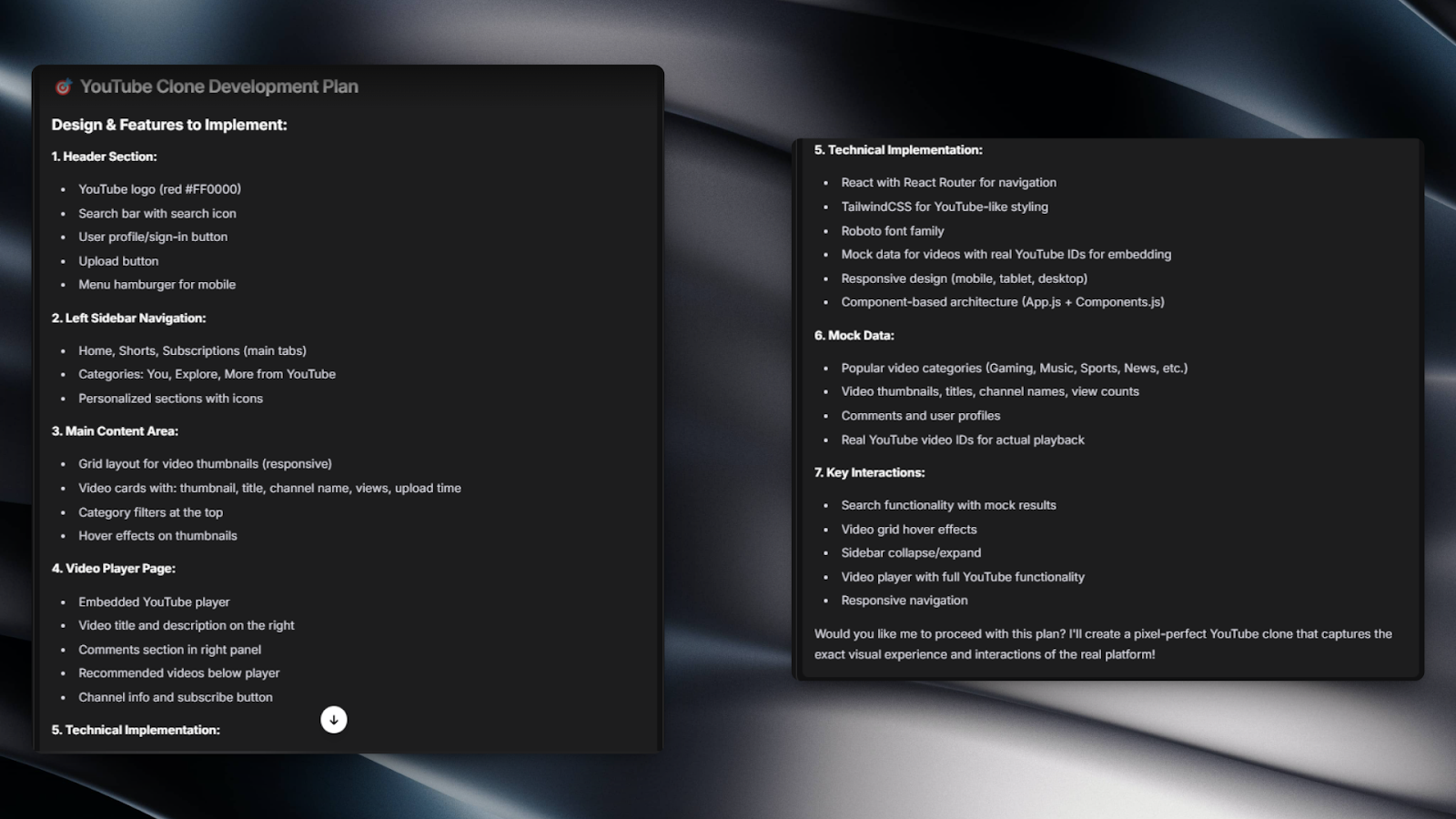Click the '4. Video Player Page:' heading
This screenshot has width=1456, height=819.
(x=113, y=569)
